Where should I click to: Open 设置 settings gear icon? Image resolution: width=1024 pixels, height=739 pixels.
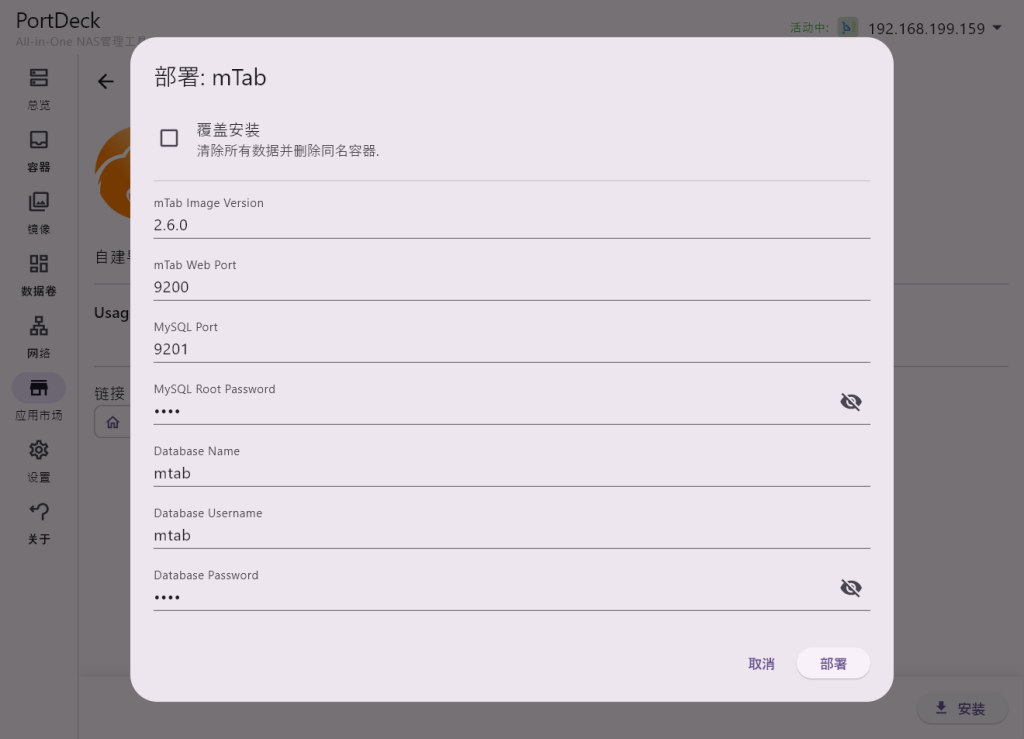click(38, 450)
